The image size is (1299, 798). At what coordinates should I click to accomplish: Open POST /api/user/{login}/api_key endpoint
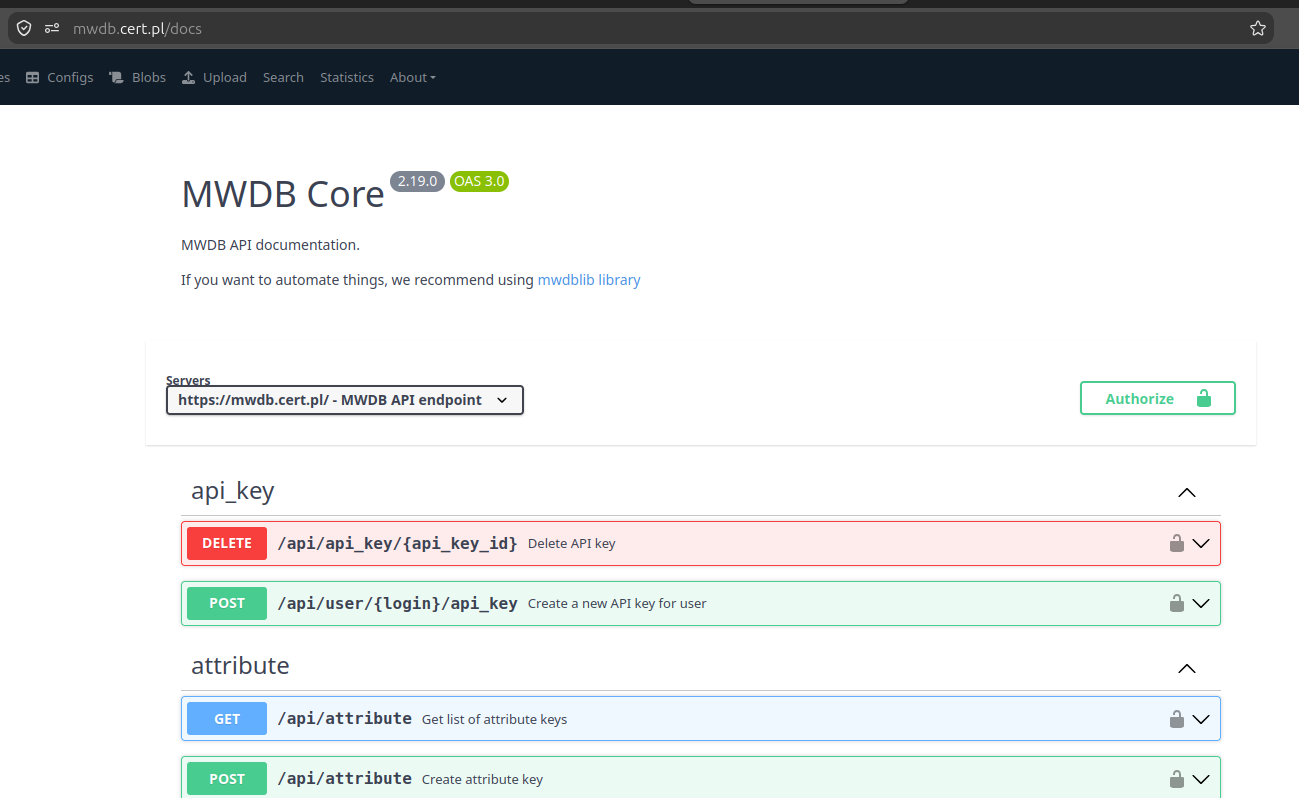coord(701,603)
